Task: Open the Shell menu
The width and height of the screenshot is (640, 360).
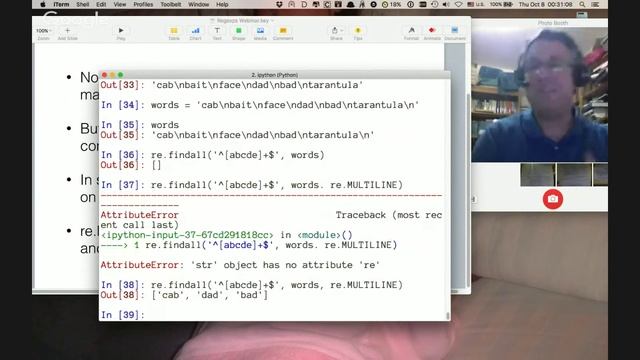Action: pyautogui.click(x=82, y=4)
